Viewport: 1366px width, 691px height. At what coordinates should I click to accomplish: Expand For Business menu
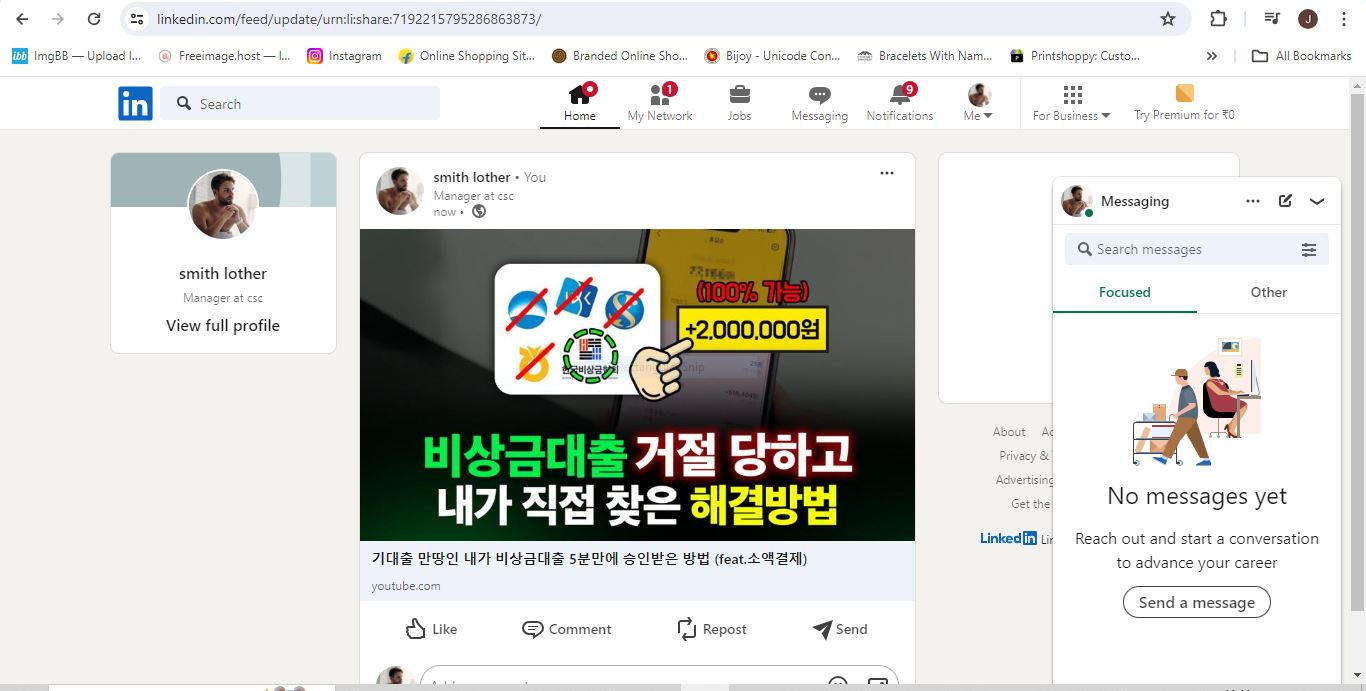tap(1072, 103)
